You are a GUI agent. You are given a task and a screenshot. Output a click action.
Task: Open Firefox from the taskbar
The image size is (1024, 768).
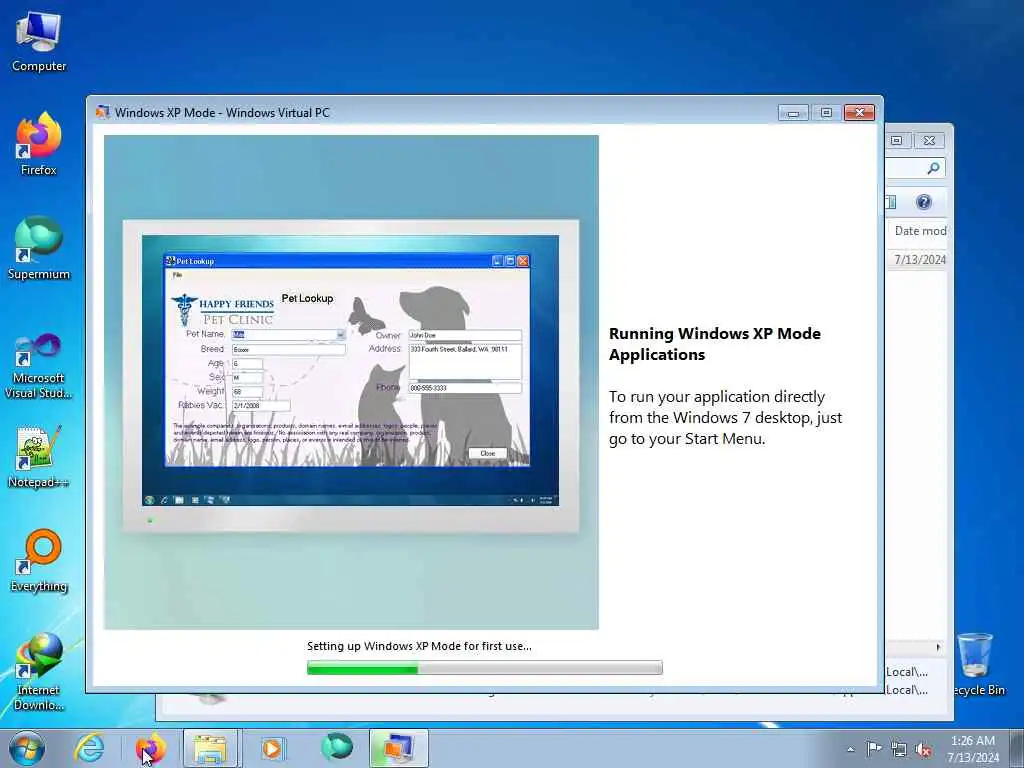coord(150,748)
